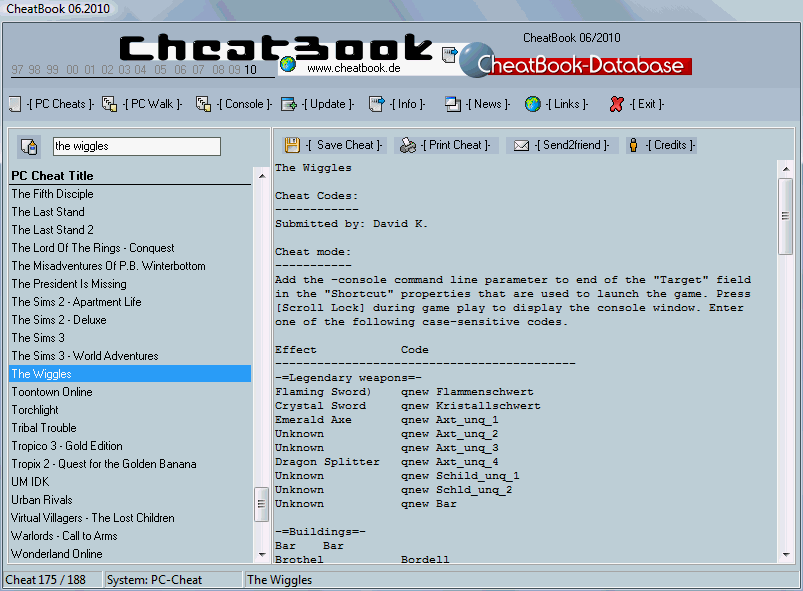Click 'Cheat 175 / 188' in status bar
803x591 pixels.
pyautogui.click(x=46, y=580)
